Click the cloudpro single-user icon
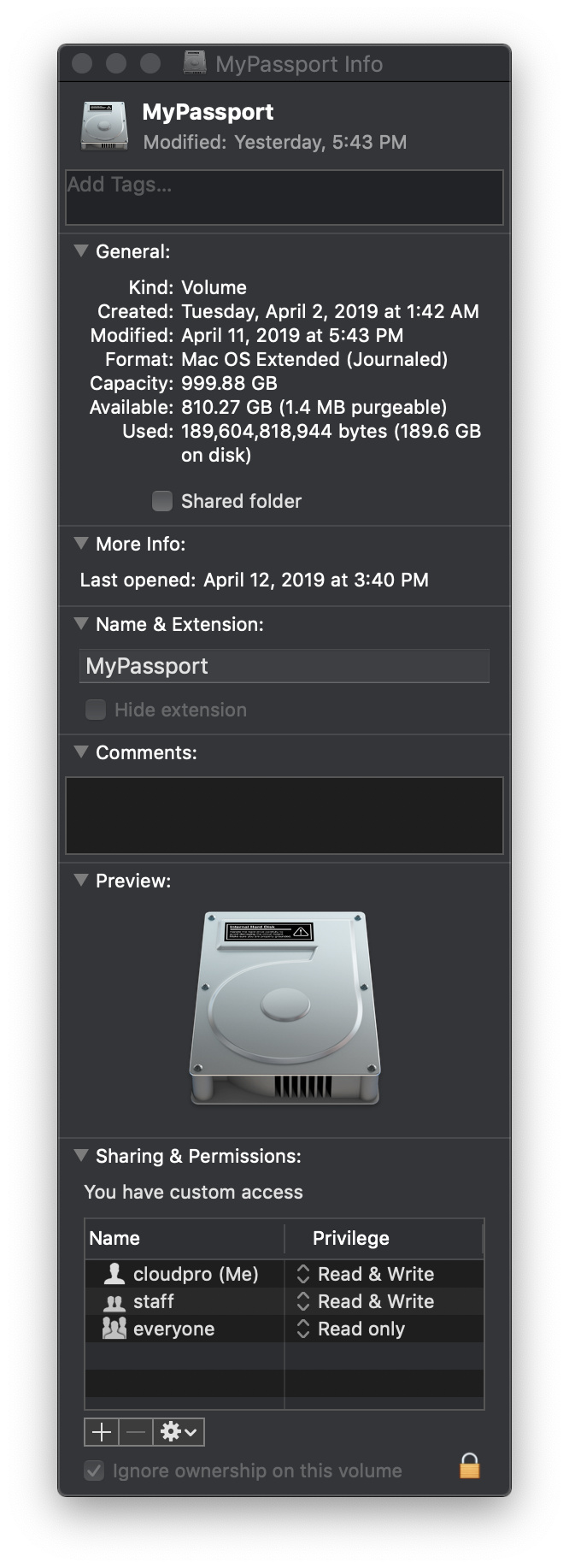The width and height of the screenshot is (569, 1568). click(x=114, y=1274)
